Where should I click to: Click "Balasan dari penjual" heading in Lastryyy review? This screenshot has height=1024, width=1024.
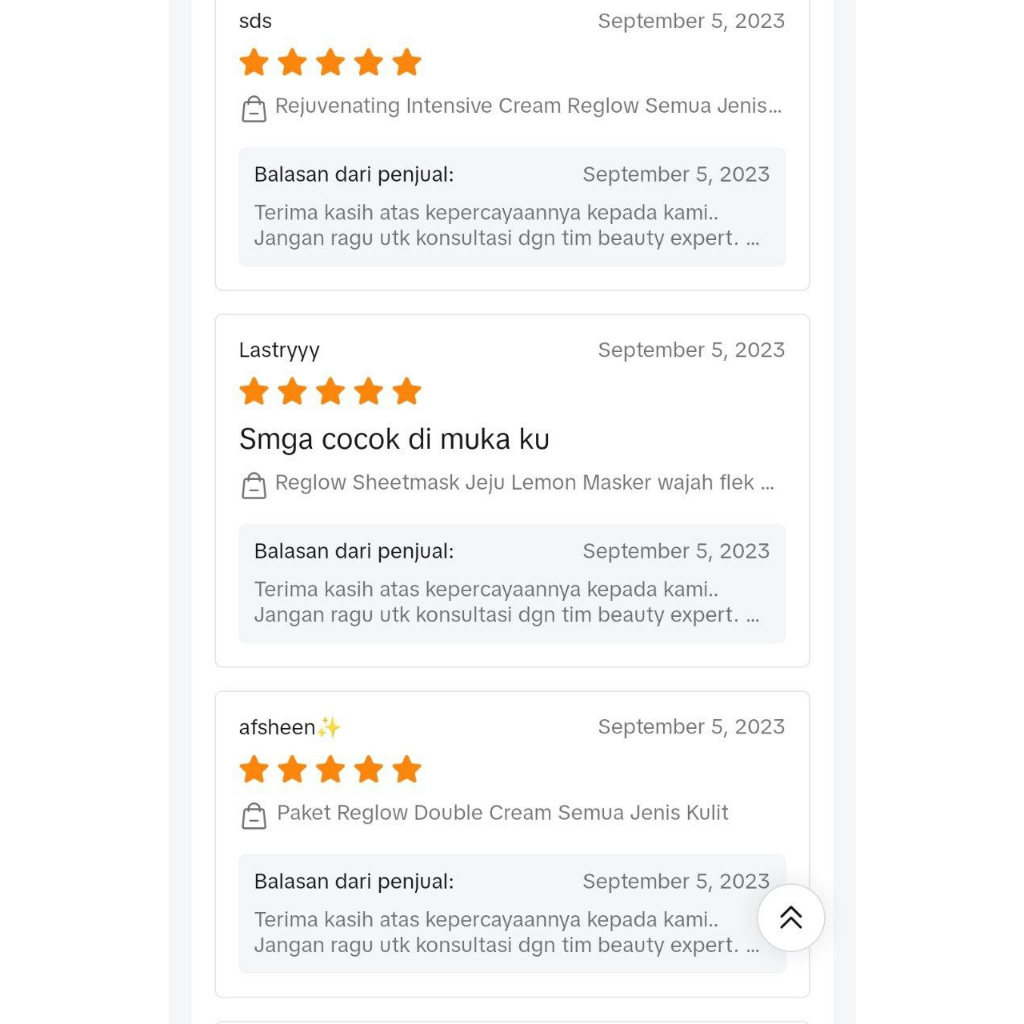tap(354, 552)
